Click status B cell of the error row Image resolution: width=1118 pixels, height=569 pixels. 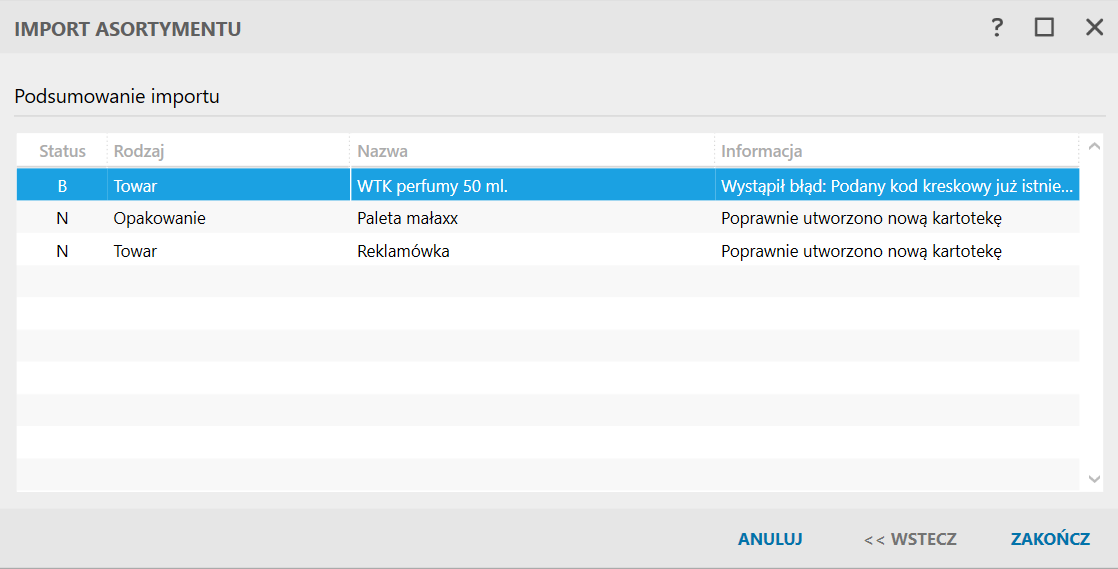[62, 185]
